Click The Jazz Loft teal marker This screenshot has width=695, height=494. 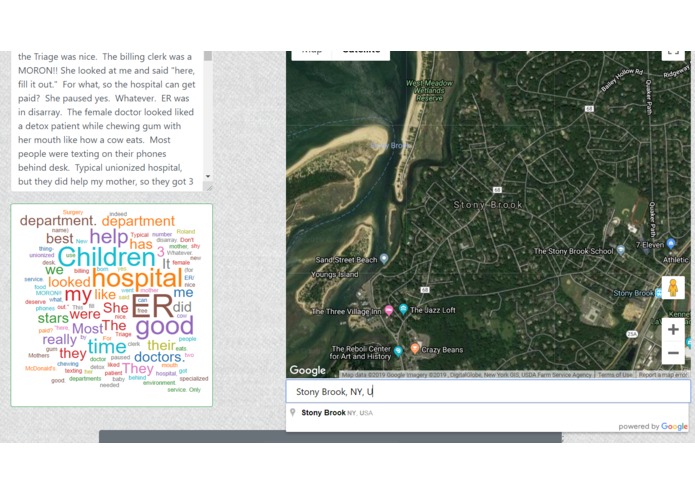(403, 309)
